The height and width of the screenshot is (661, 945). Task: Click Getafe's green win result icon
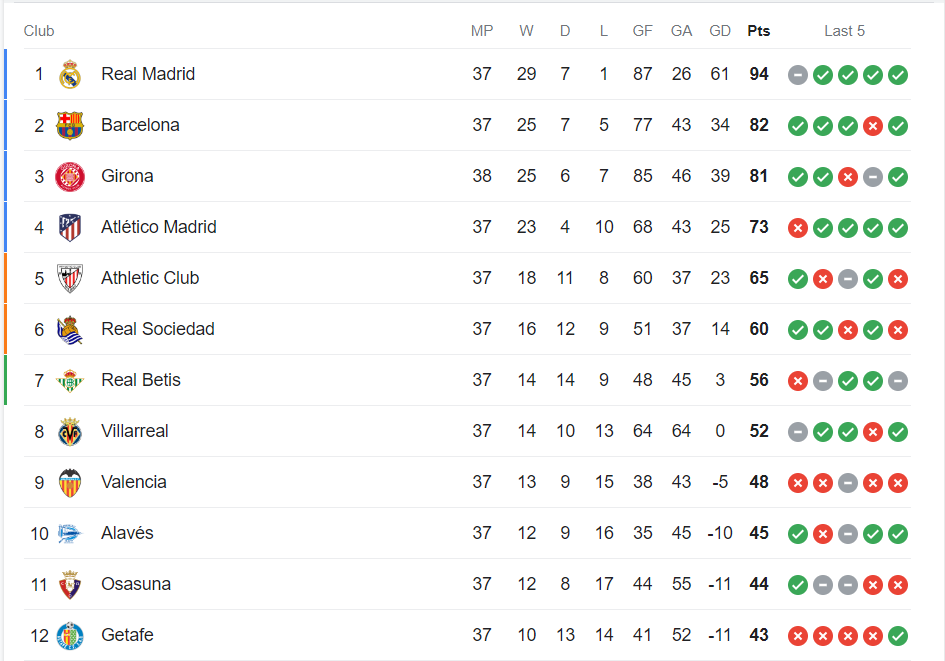click(898, 636)
